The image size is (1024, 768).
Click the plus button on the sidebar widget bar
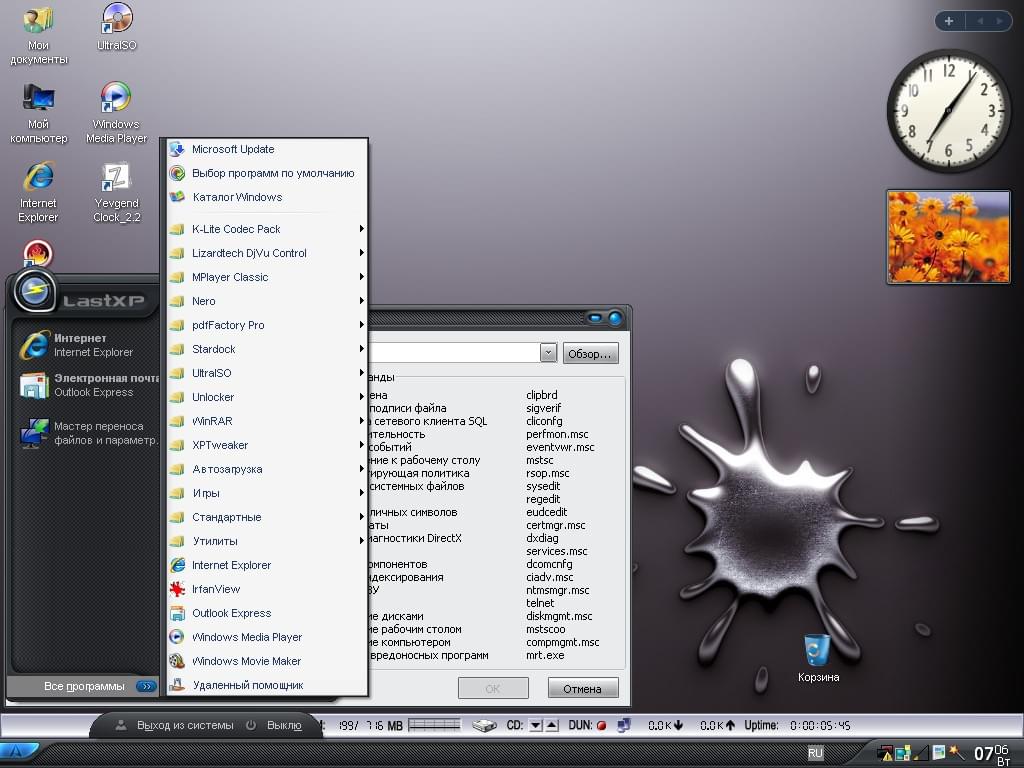tap(949, 21)
